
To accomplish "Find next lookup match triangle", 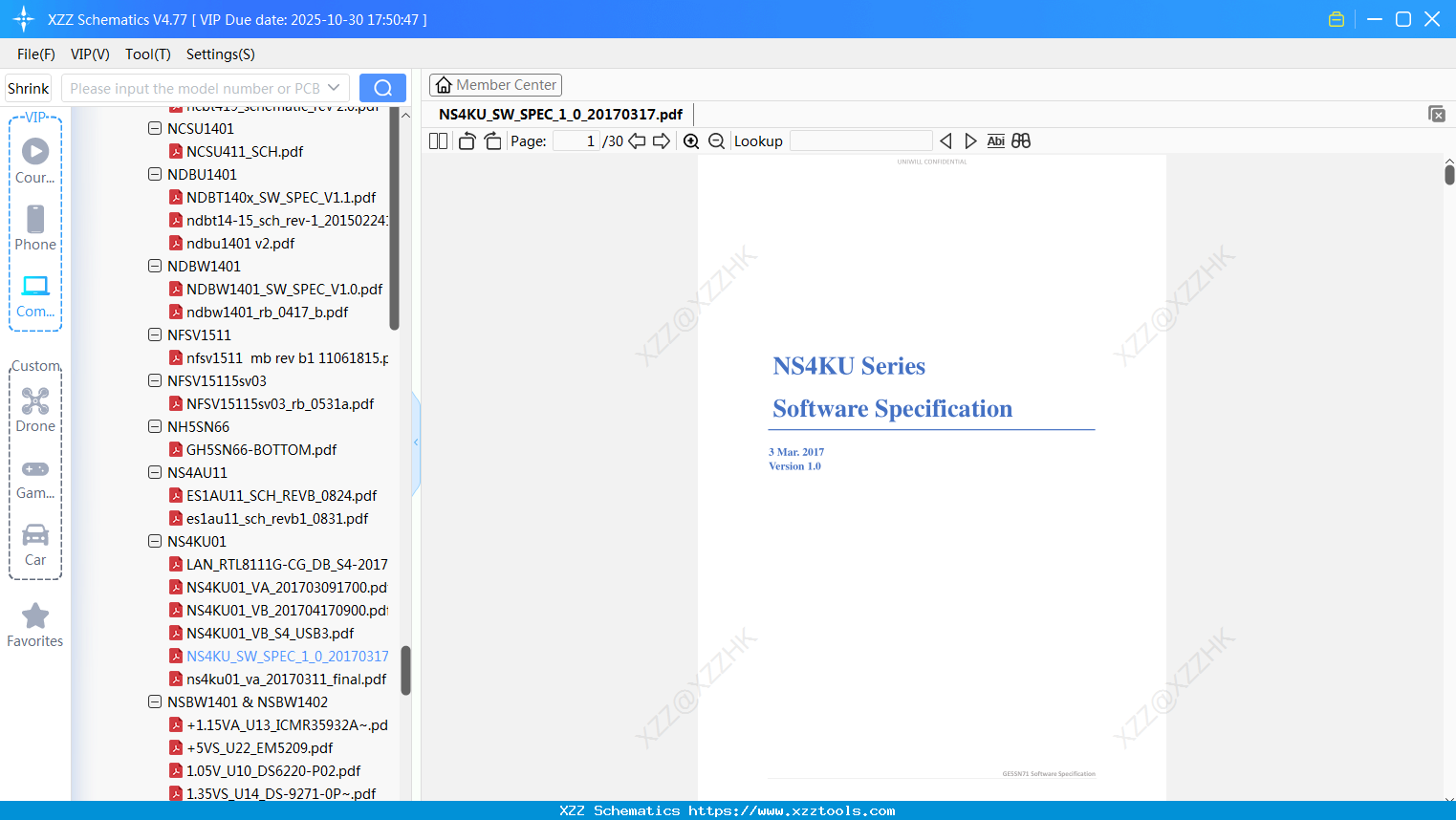I will [x=970, y=140].
